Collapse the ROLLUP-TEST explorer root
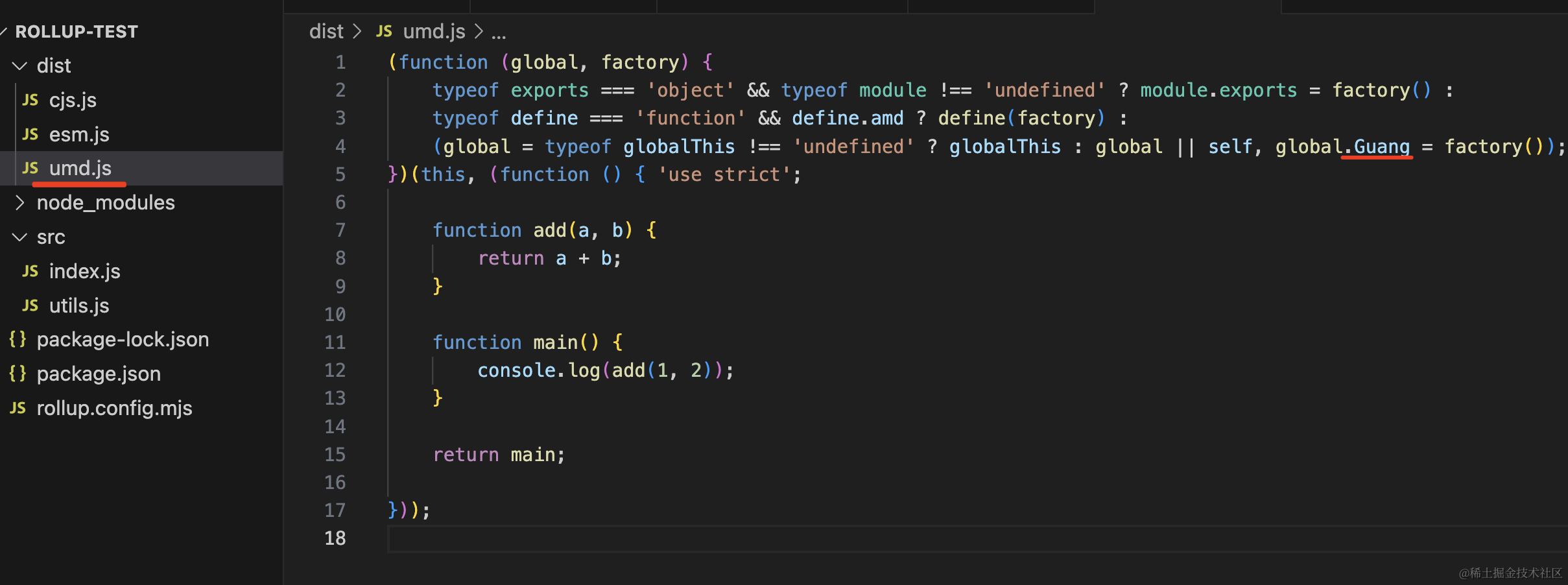 (x=5, y=30)
